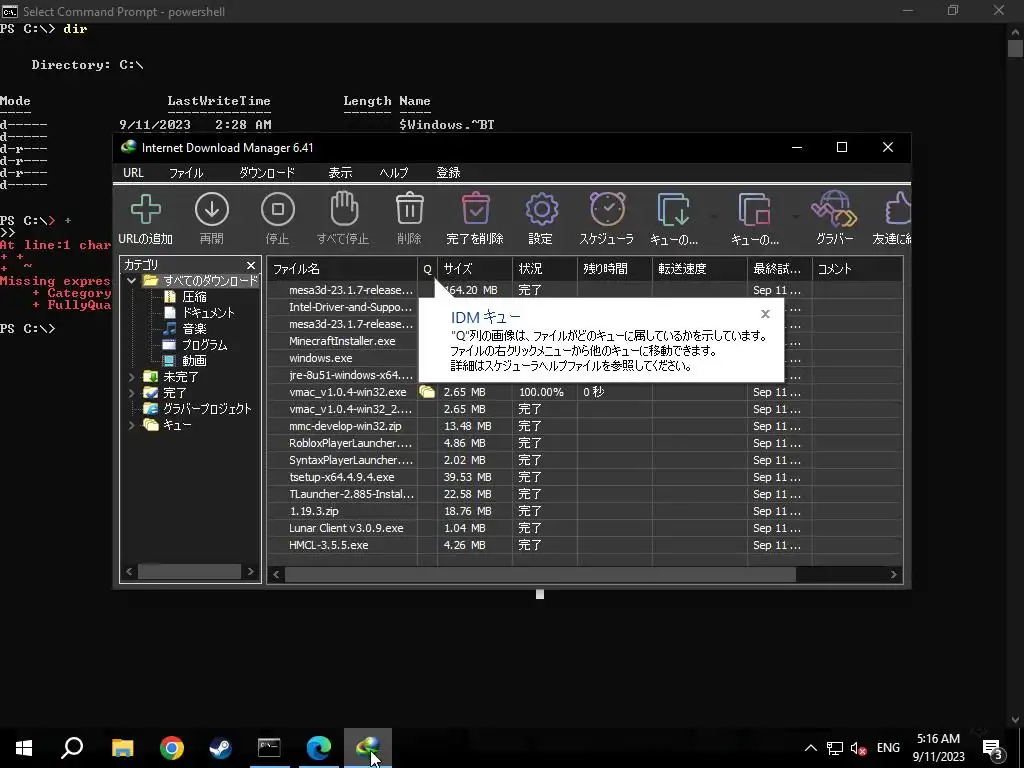The image size is (1024, 768).
Task: Click the 停止 (Stop) toolbar icon
Action: click(x=278, y=210)
